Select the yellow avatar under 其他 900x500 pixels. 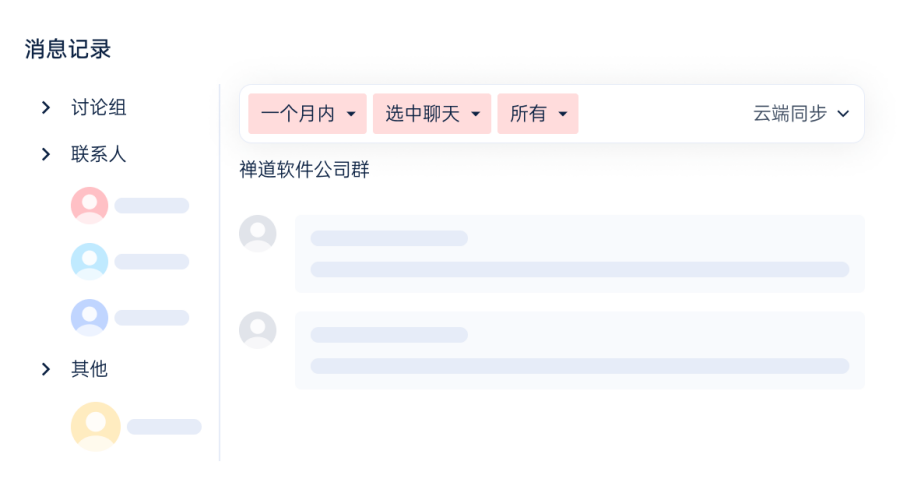96,427
